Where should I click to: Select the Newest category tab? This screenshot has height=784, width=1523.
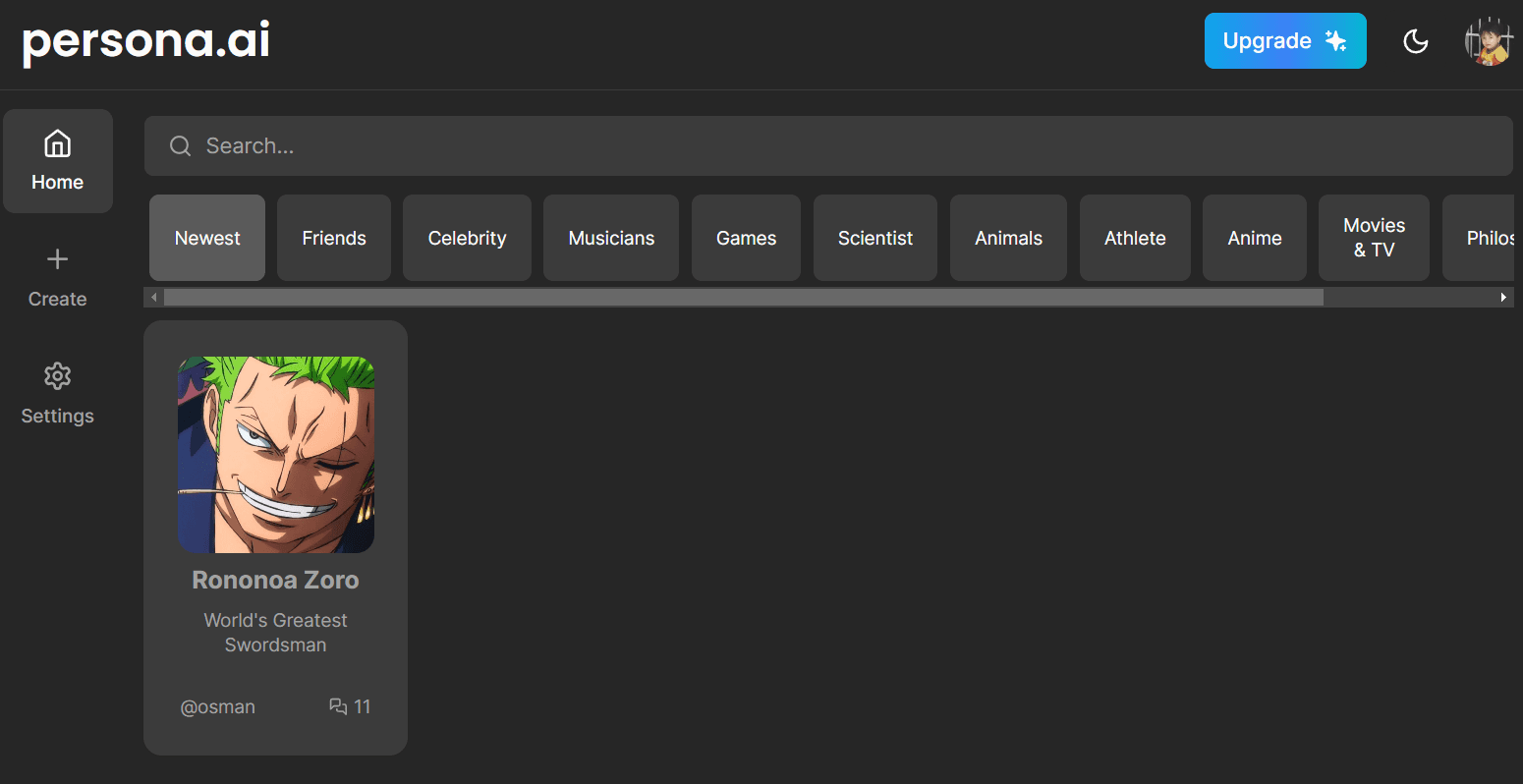207,238
